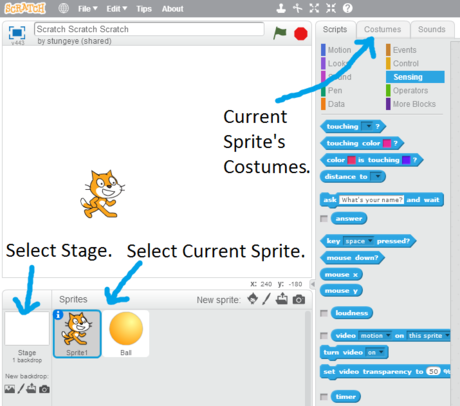Select the More Blocks category
460x406 pixels.
click(x=411, y=104)
